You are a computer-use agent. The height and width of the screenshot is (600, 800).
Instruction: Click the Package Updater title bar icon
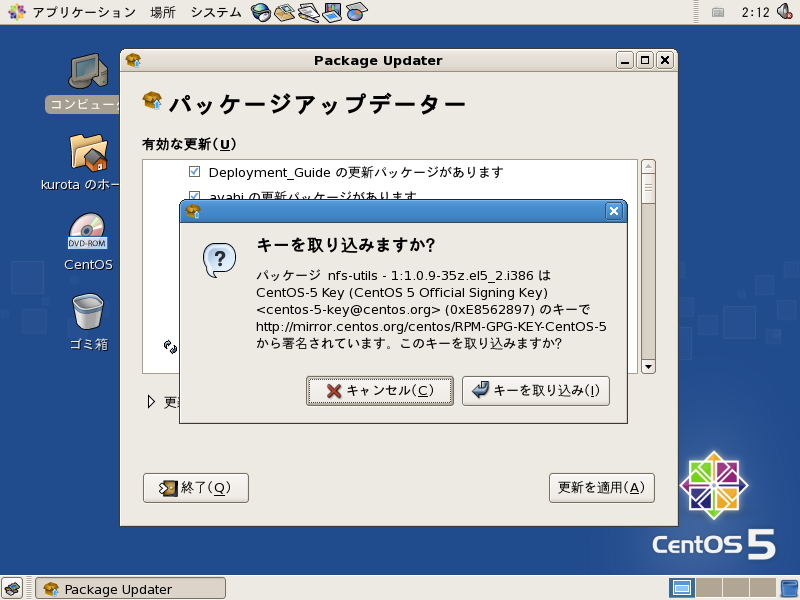tap(133, 60)
